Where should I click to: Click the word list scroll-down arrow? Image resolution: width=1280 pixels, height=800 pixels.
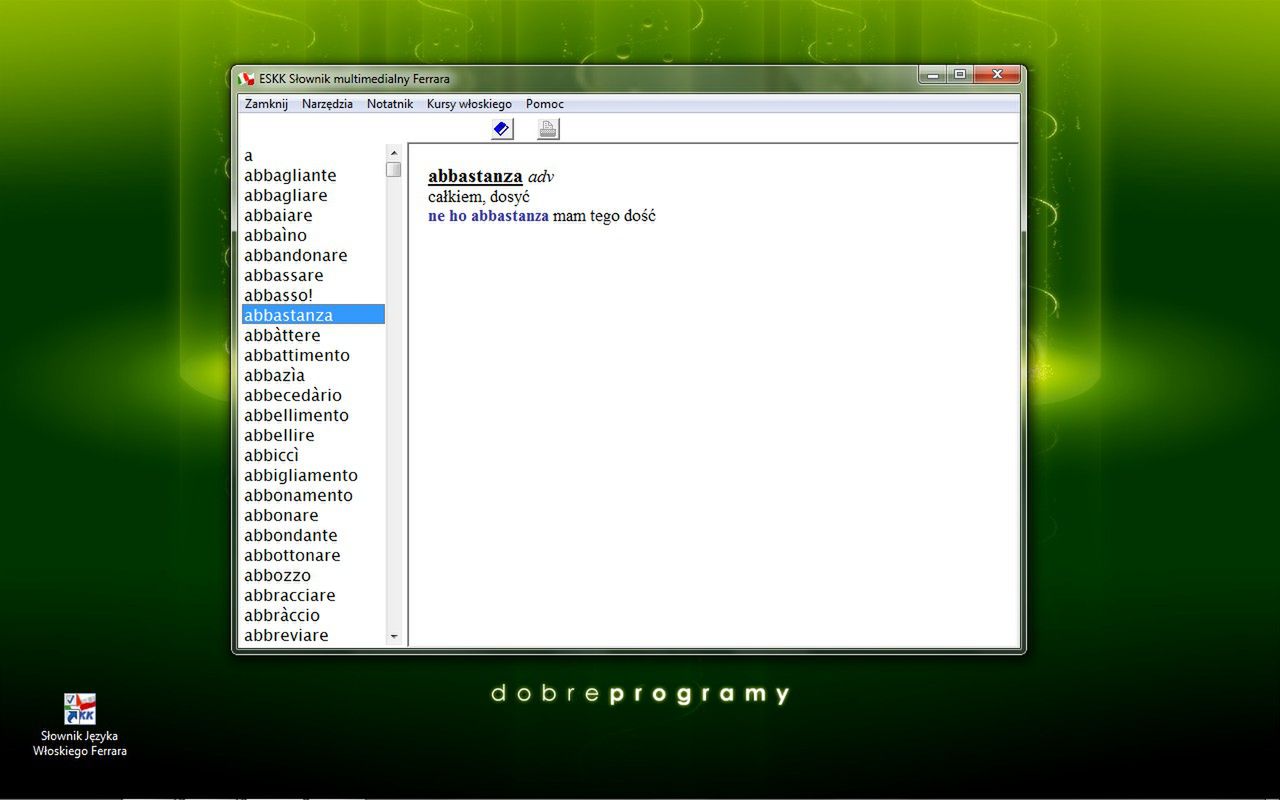[393, 637]
